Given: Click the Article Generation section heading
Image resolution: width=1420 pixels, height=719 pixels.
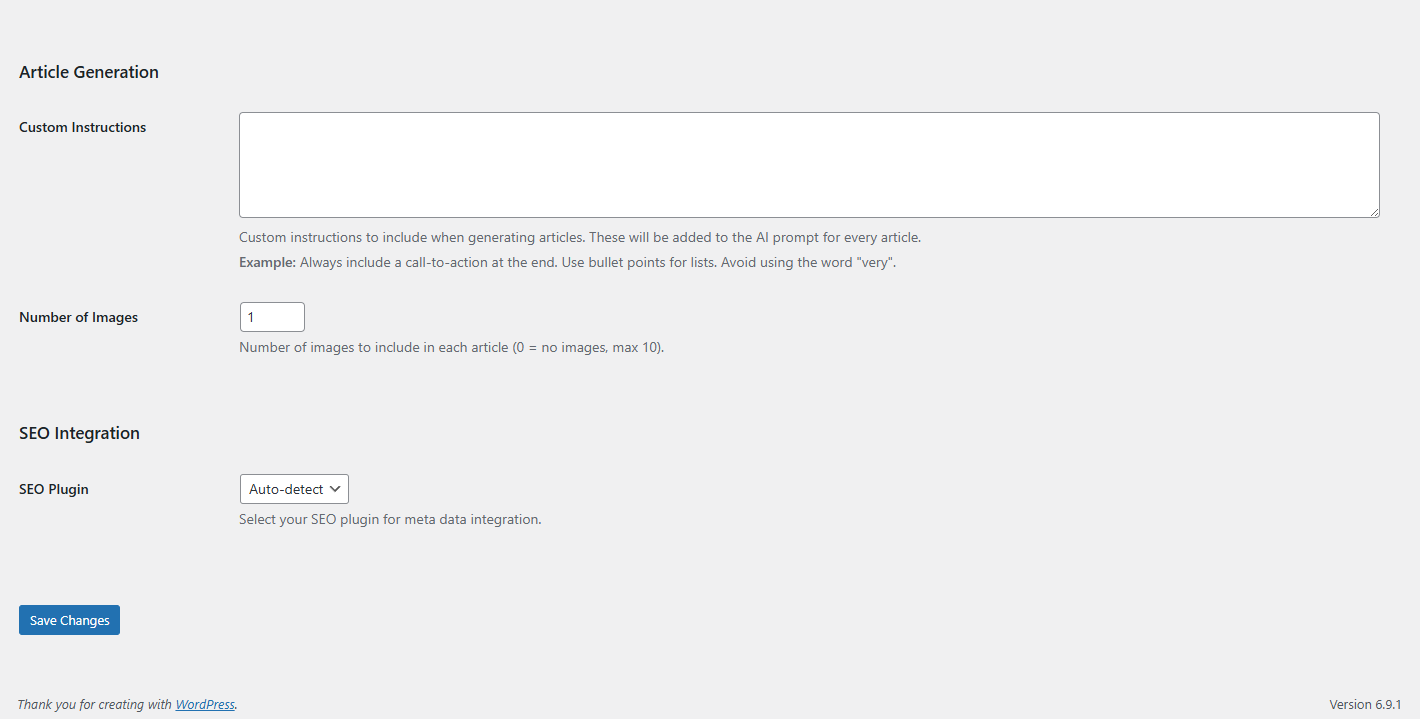Looking at the screenshot, I should [88, 71].
